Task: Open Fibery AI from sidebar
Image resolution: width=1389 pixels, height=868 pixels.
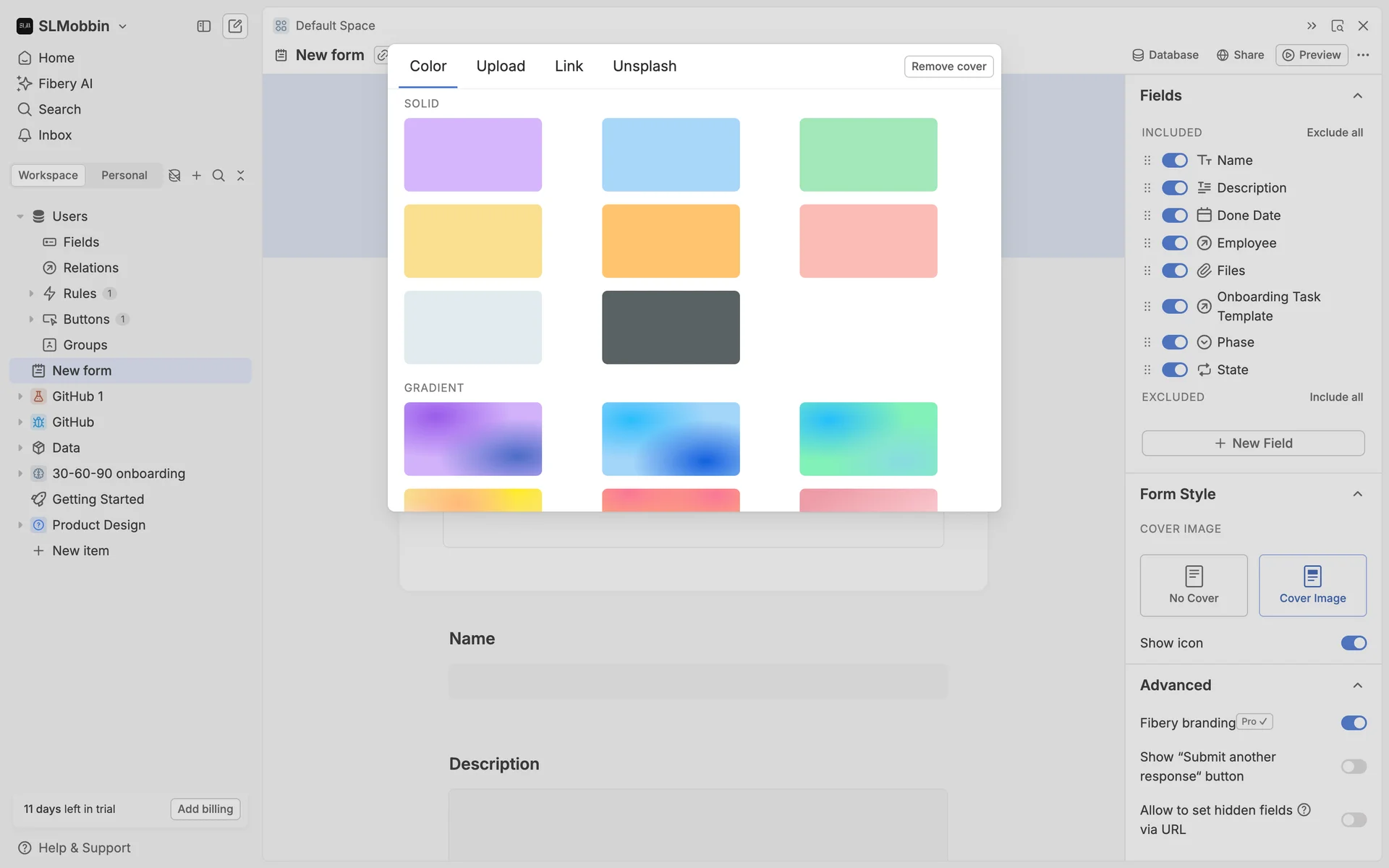Action: [x=65, y=83]
